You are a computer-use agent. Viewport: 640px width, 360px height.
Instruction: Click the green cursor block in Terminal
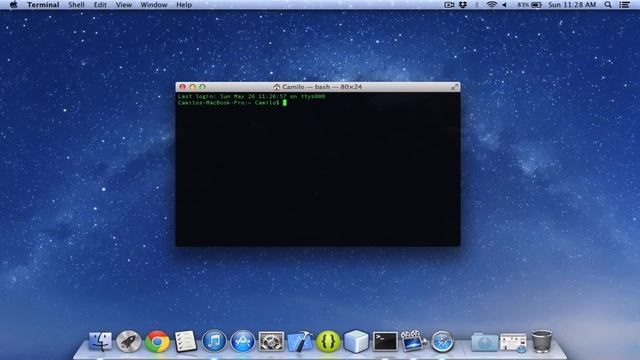[285, 103]
